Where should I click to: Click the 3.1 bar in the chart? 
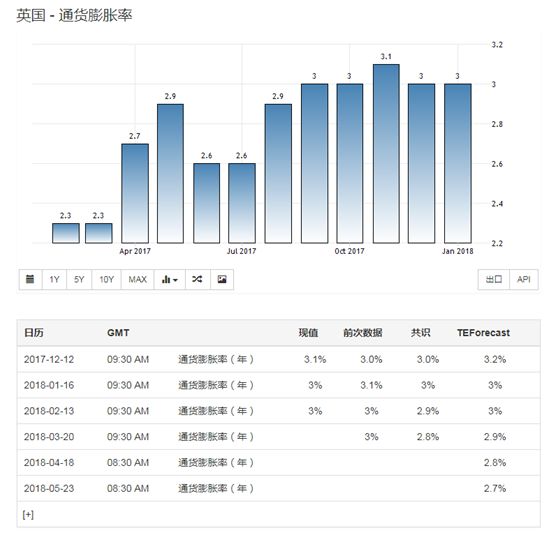click(x=386, y=154)
